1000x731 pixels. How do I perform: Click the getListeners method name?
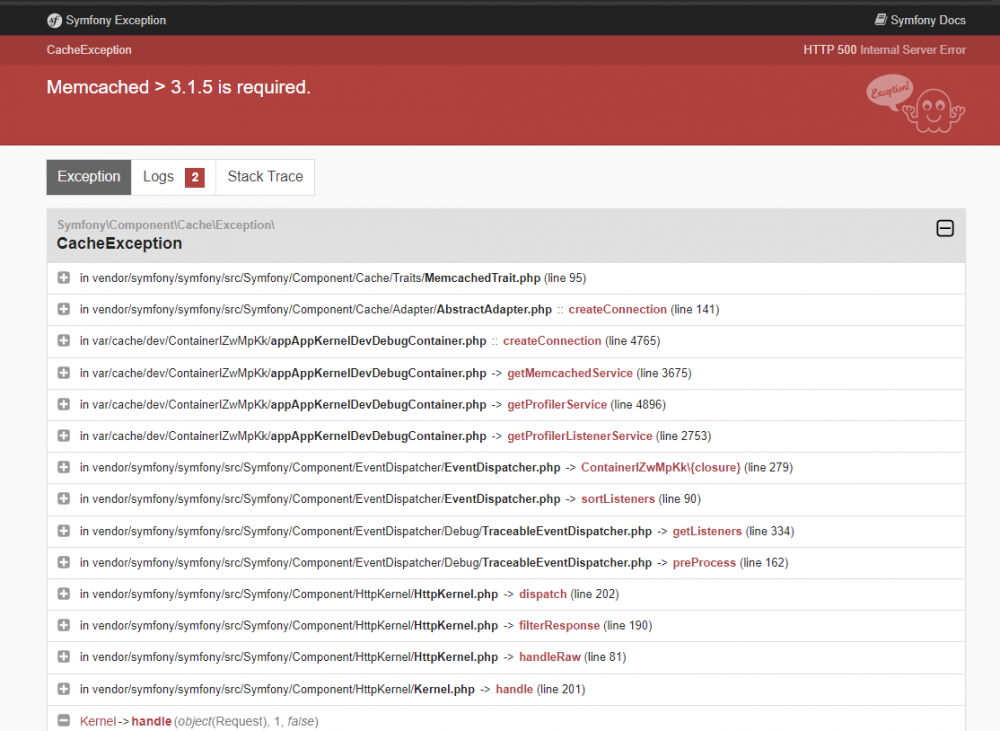tap(707, 531)
